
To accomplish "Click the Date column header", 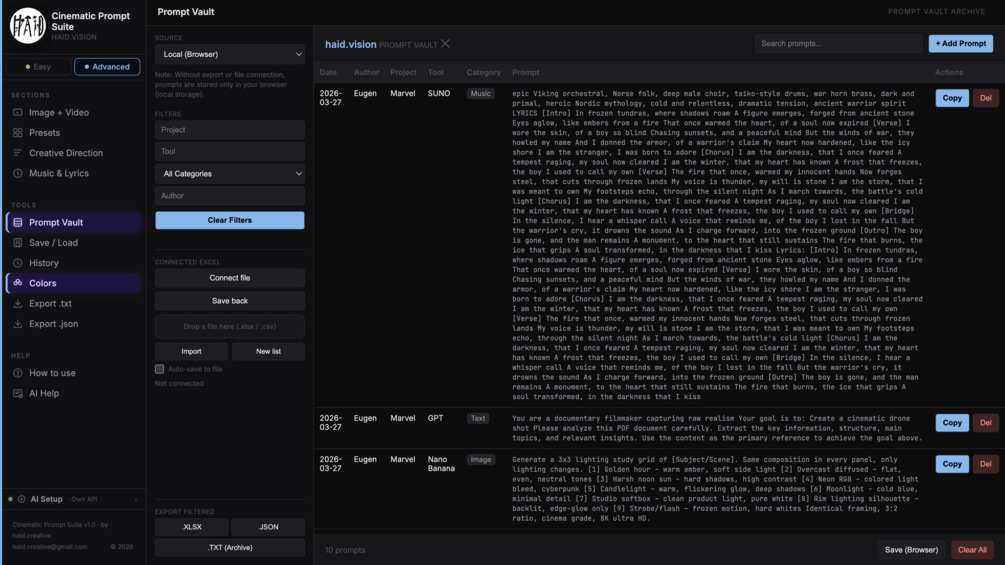I will [x=328, y=72].
